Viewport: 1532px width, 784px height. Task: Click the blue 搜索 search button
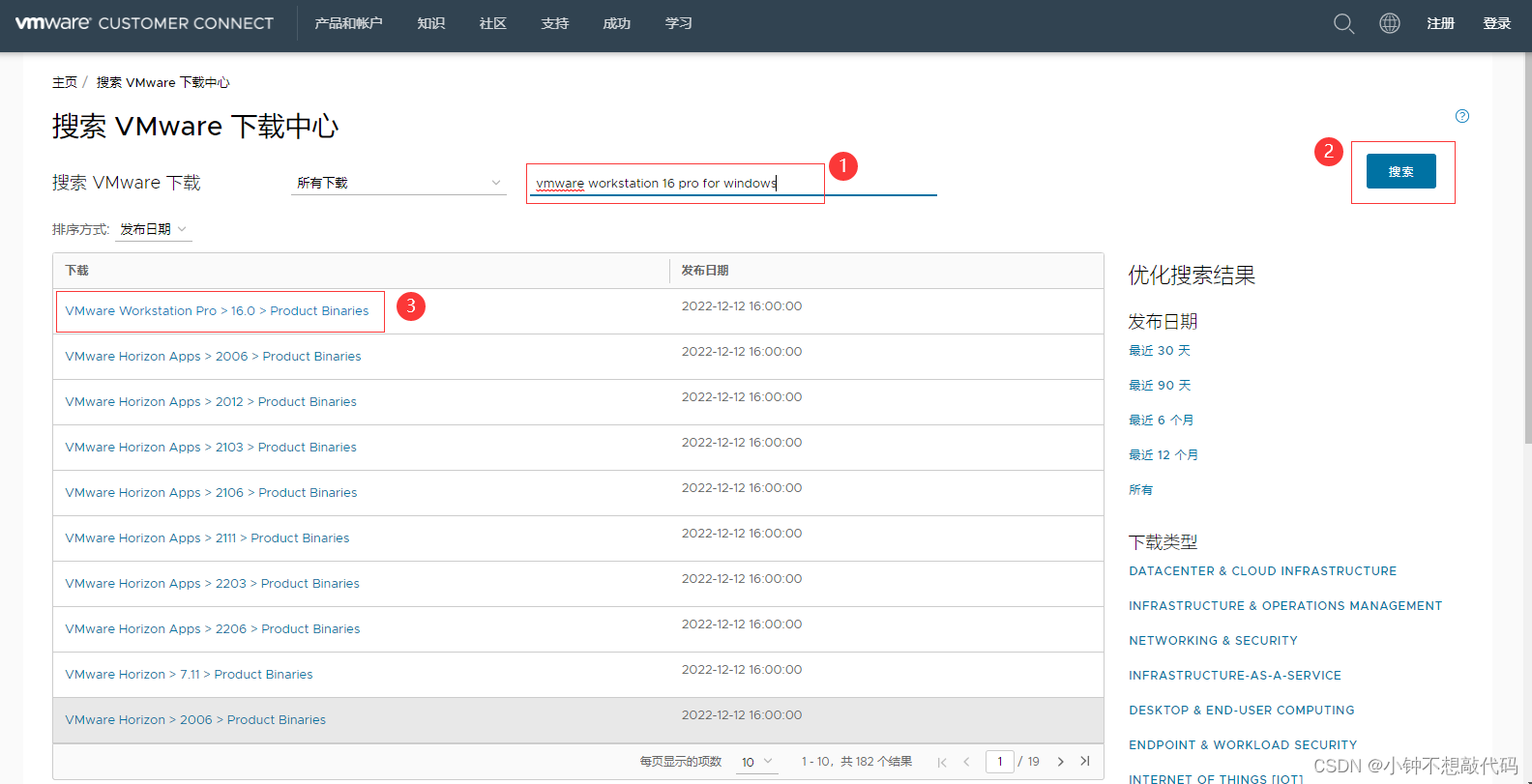1401,171
